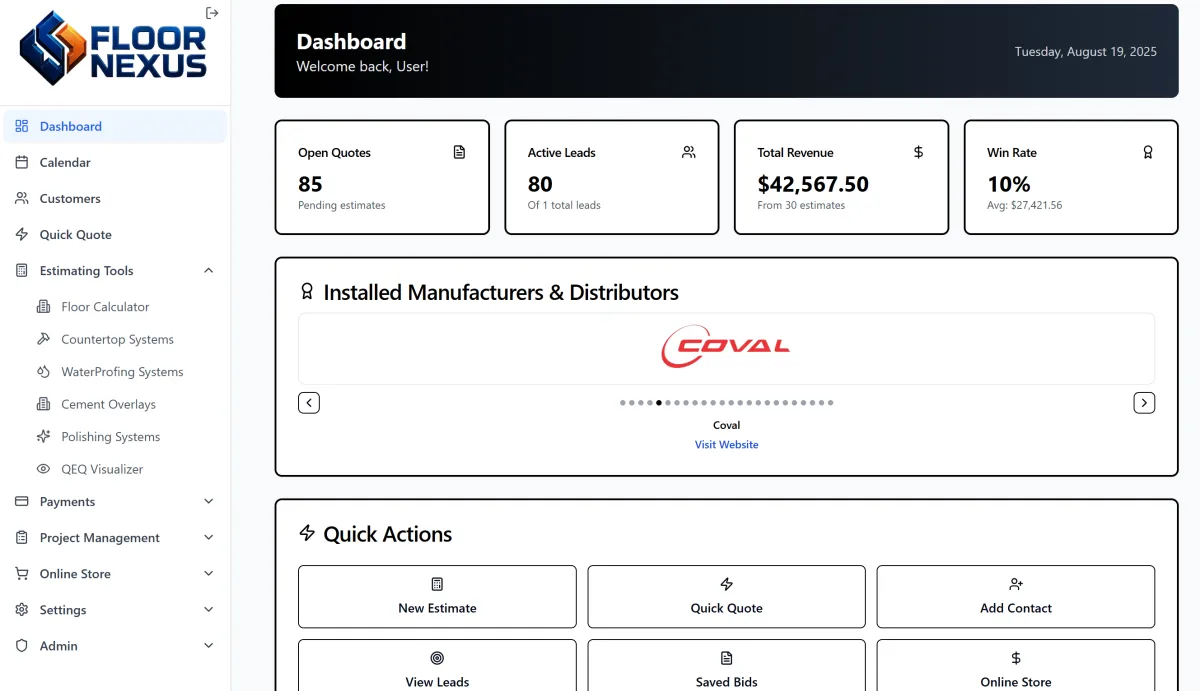The image size is (1200, 691).
Task: Click the Dashboard grid icon in sidebar
Action: pos(22,126)
